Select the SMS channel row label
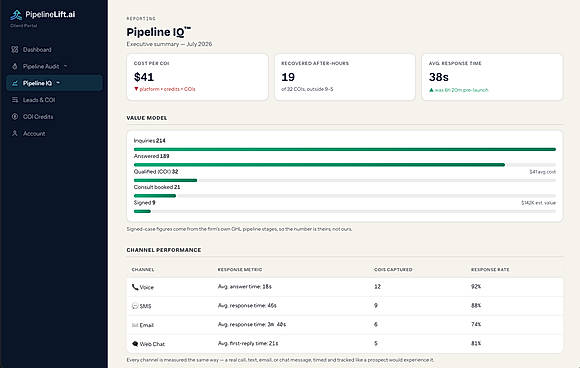Screen dimensions: 580x368 [x=145, y=306]
